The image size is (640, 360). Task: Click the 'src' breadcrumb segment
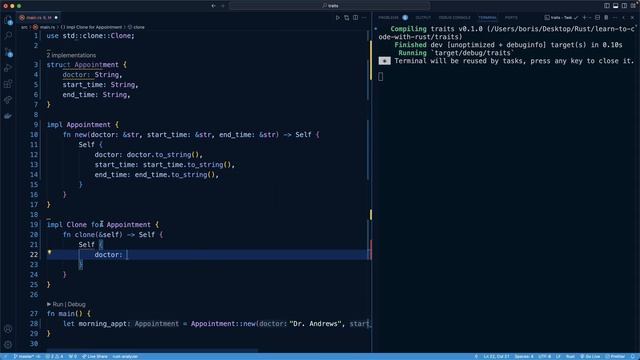click(24, 27)
